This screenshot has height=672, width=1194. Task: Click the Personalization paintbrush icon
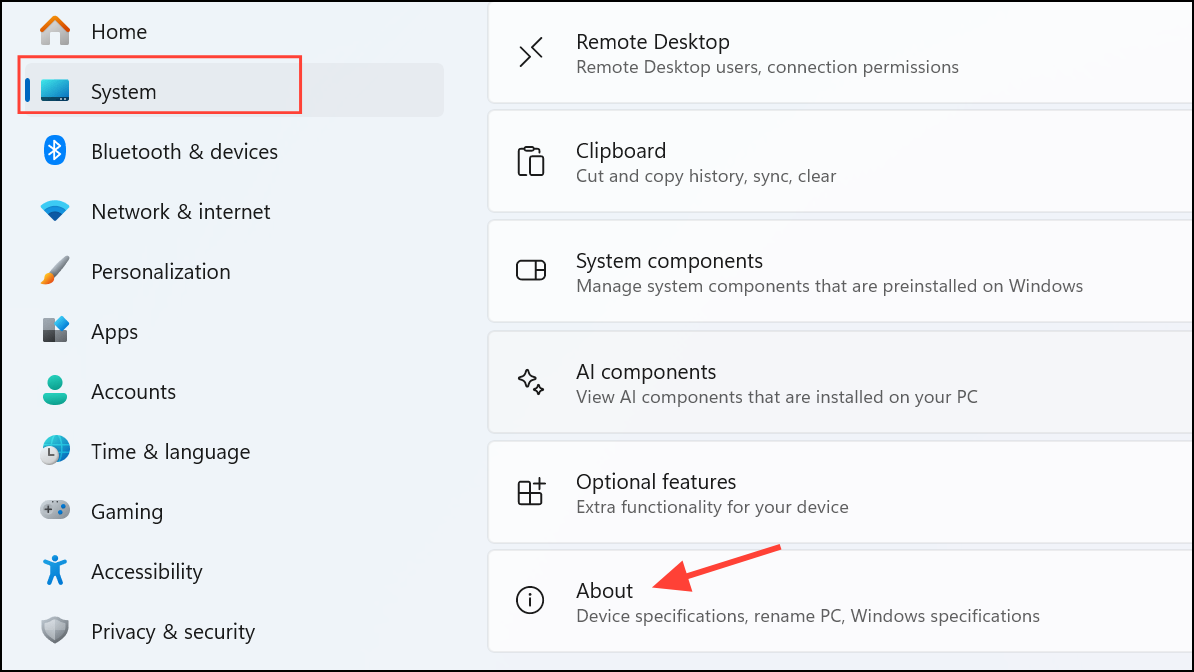54,271
